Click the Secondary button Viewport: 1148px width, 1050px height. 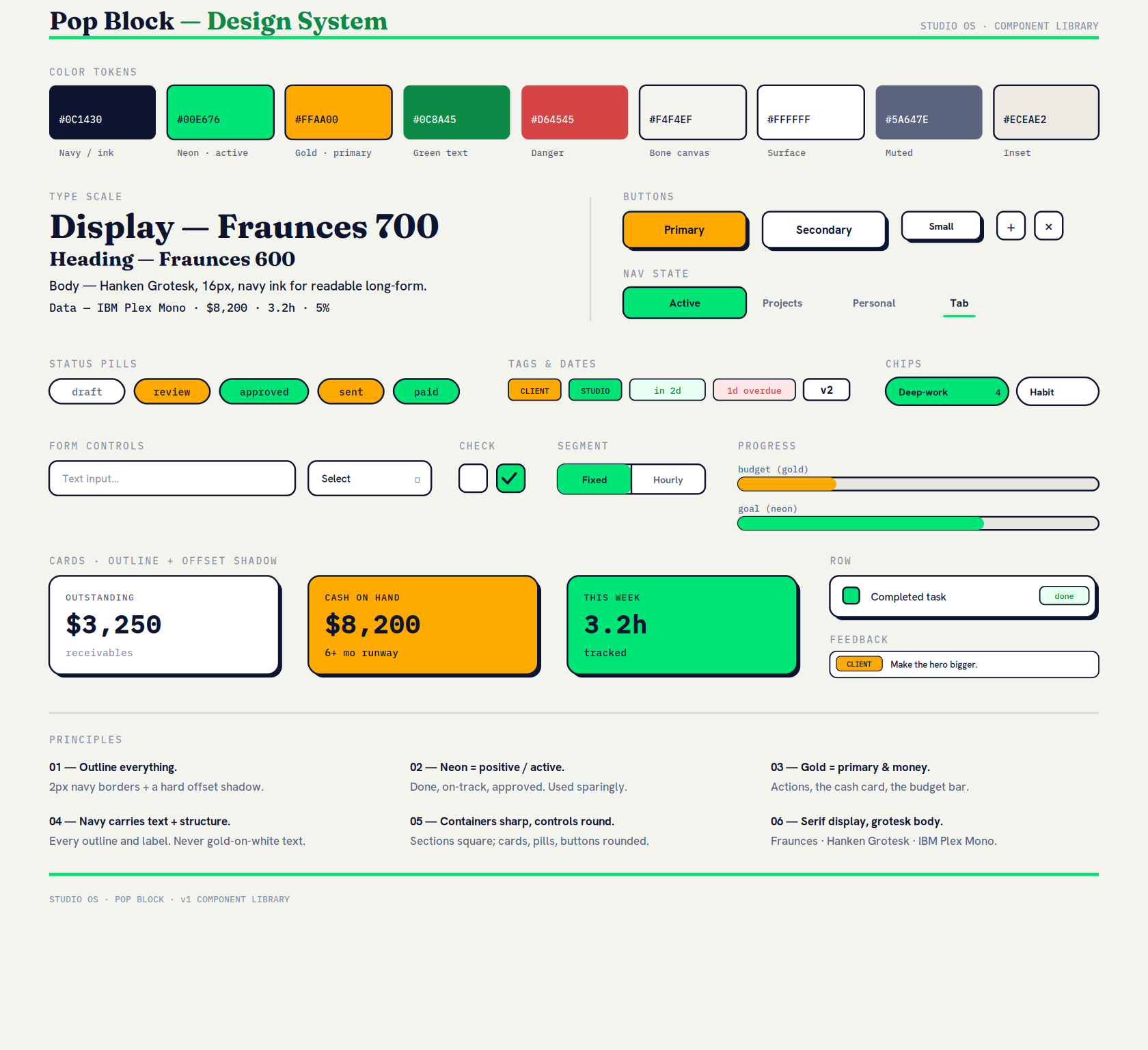(x=823, y=230)
